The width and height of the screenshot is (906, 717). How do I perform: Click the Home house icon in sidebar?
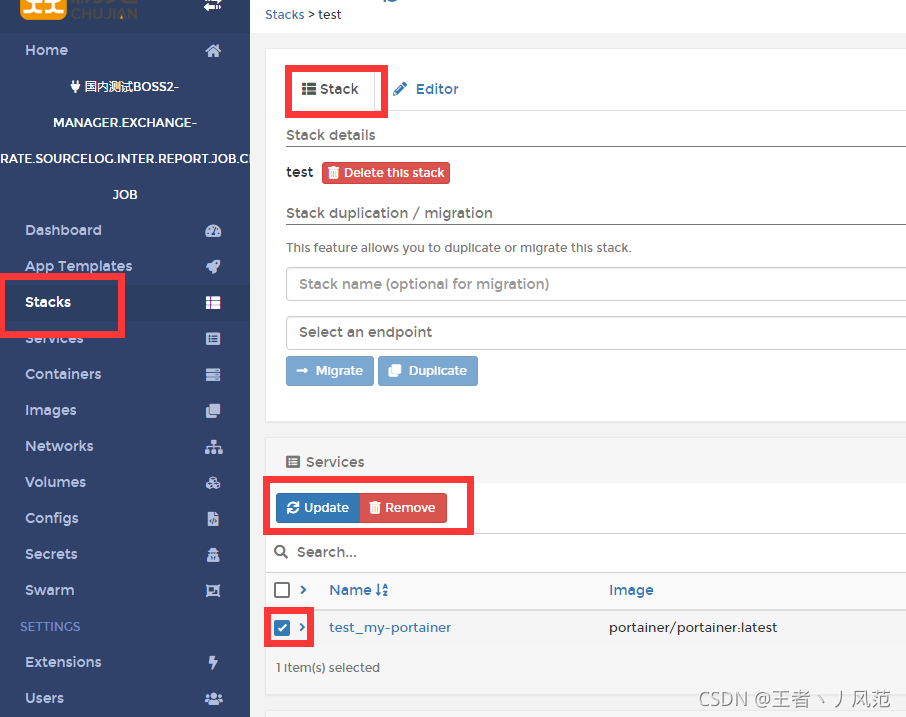pos(213,51)
